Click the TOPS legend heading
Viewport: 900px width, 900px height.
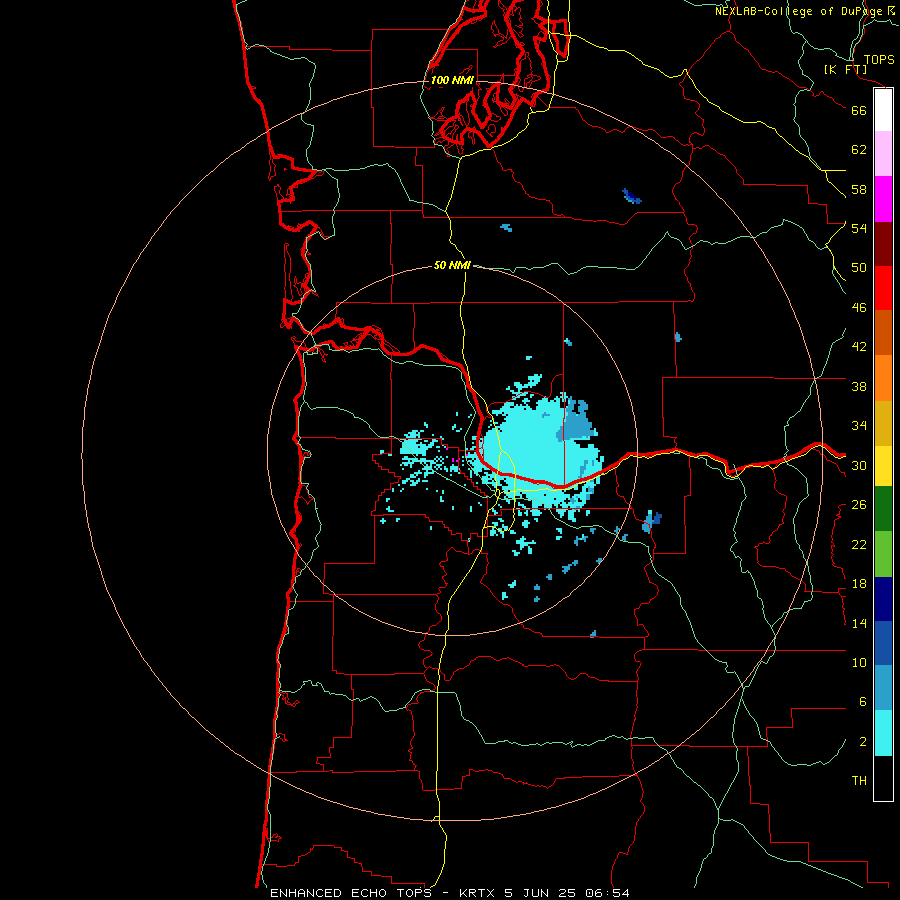click(x=879, y=60)
